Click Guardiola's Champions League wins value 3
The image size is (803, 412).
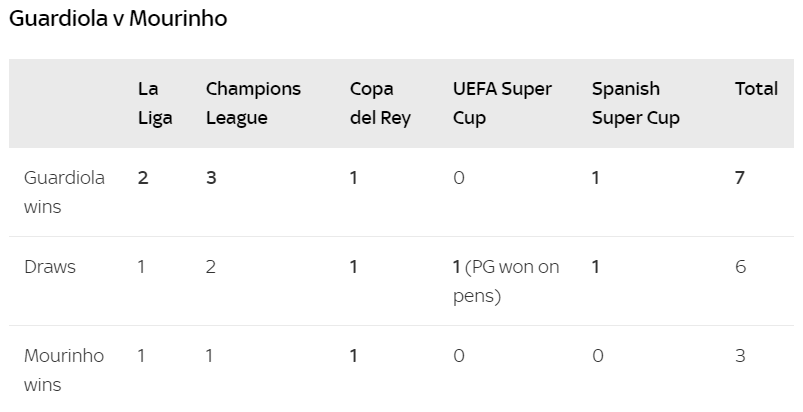pyautogui.click(x=211, y=178)
